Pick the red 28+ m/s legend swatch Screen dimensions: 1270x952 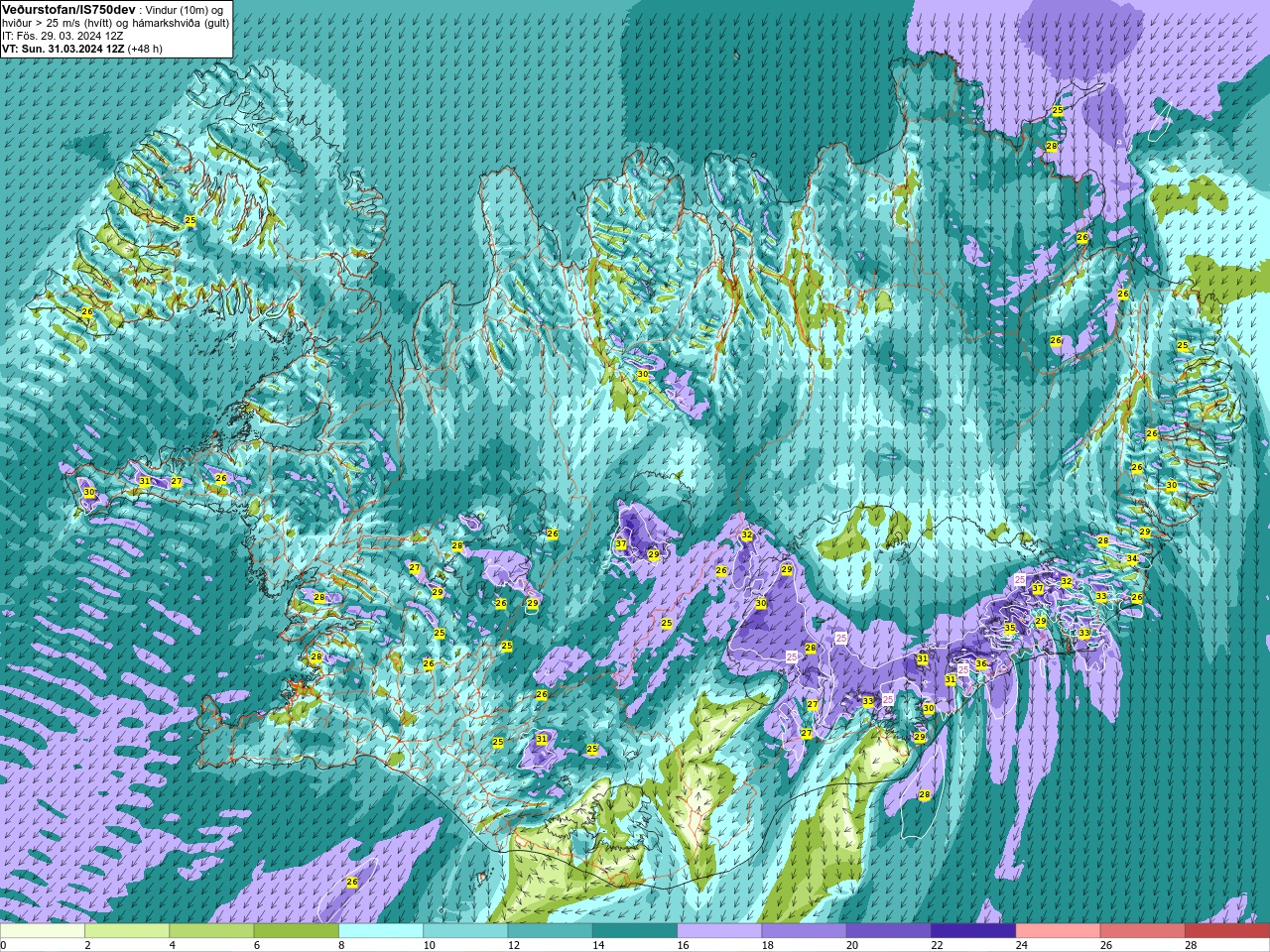(x=1227, y=931)
